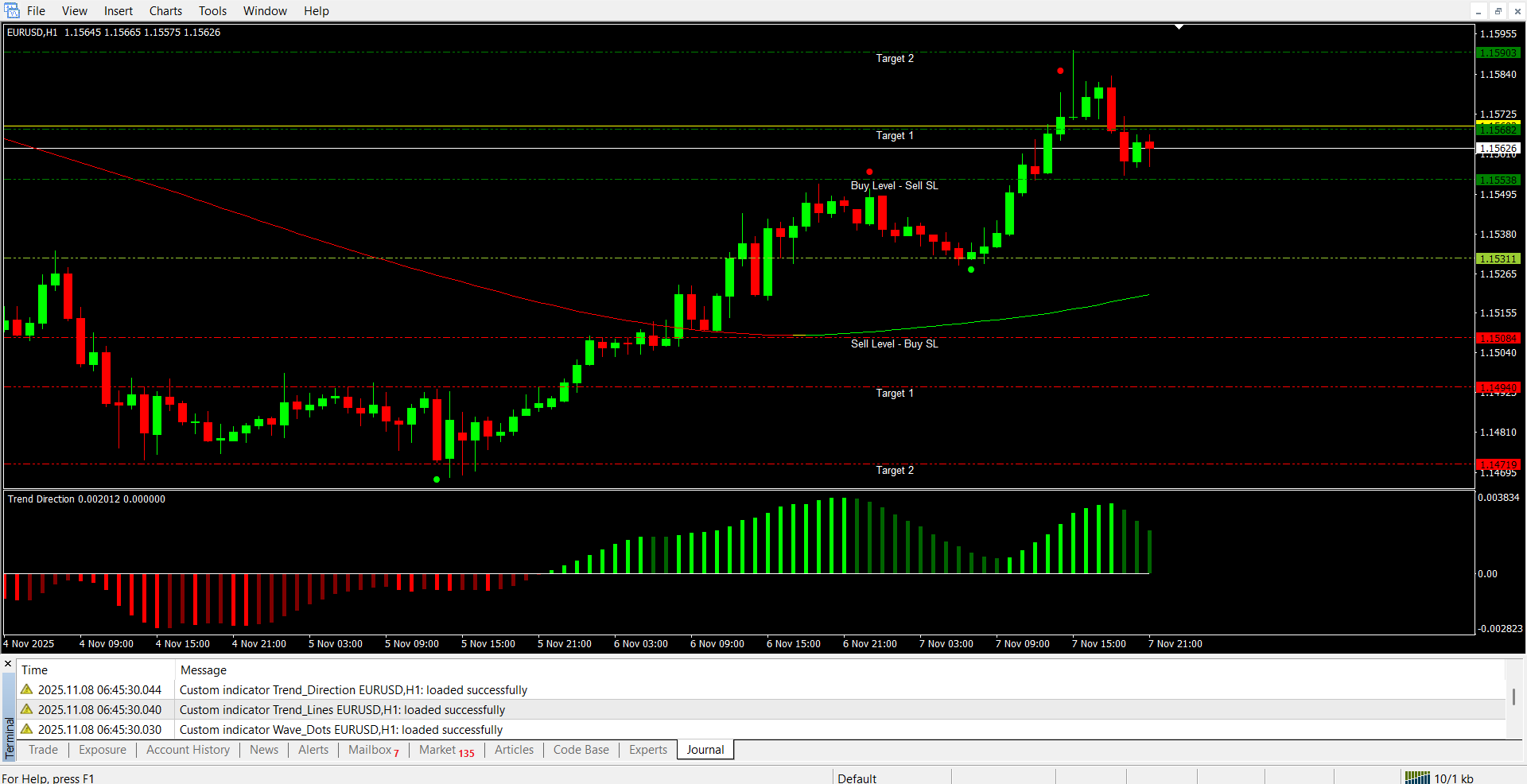Close the Terminal panel with the X
Screen dimensions: 1527x784
pyautogui.click(x=8, y=664)
